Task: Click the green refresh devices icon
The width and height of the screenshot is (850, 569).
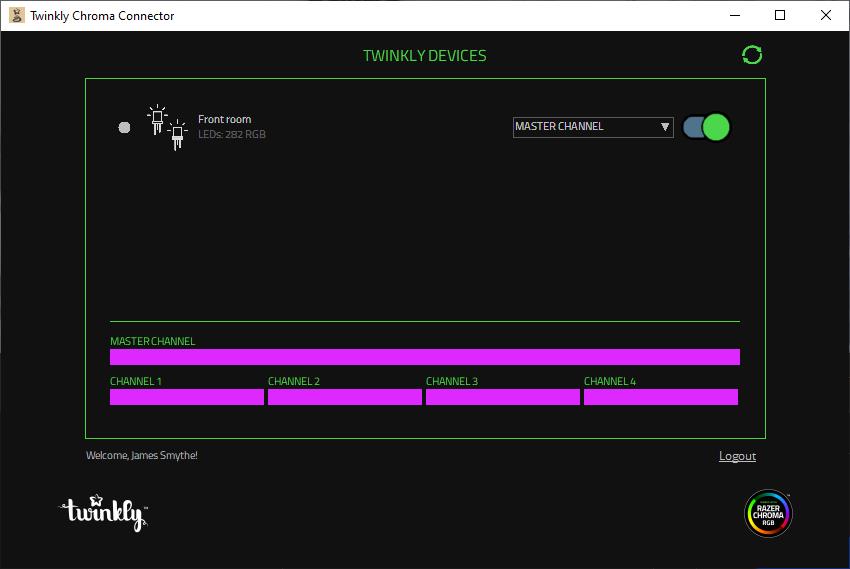Action: 752,55
